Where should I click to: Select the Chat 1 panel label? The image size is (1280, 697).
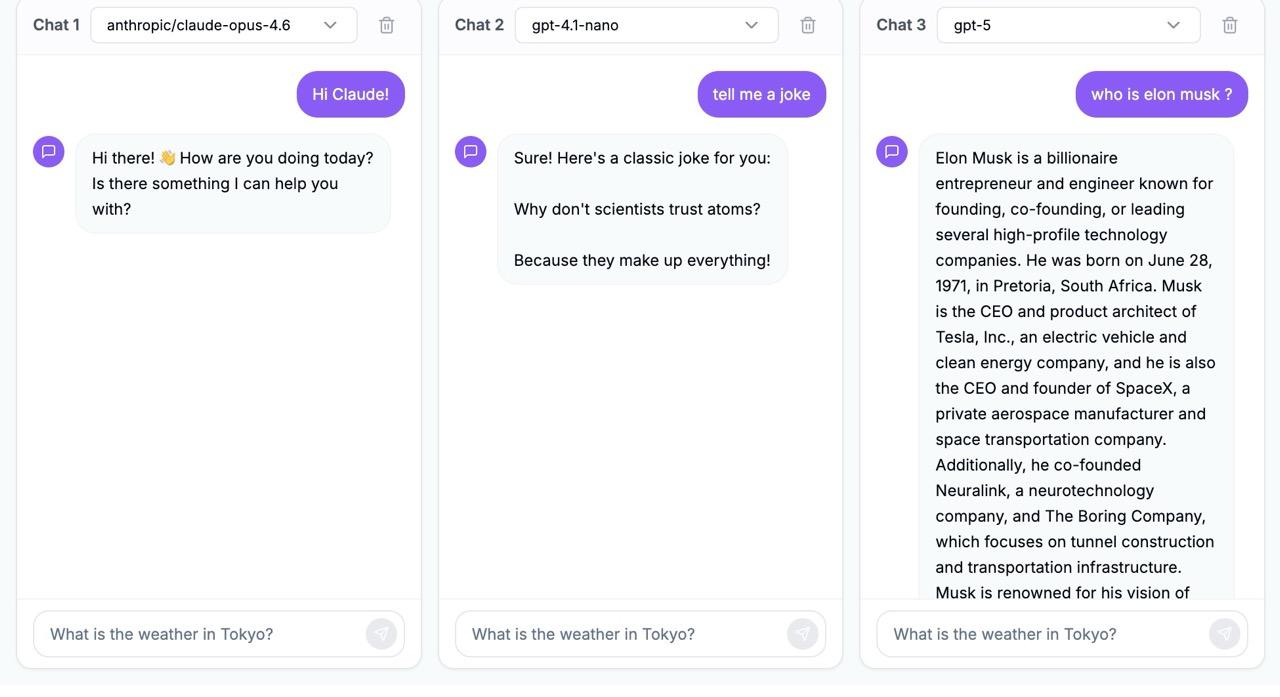[55, 24]
